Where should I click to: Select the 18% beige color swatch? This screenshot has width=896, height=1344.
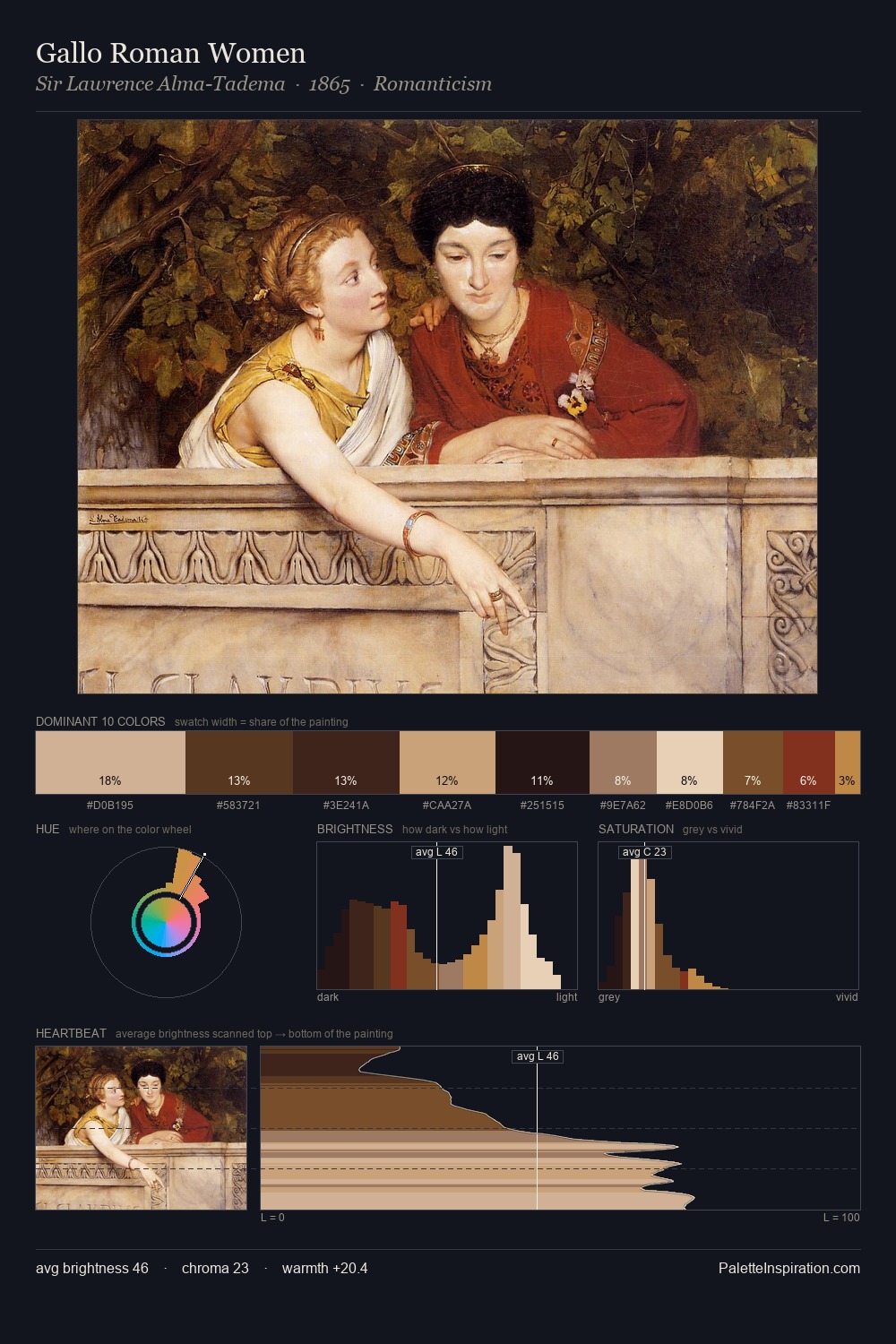point(110,762)
